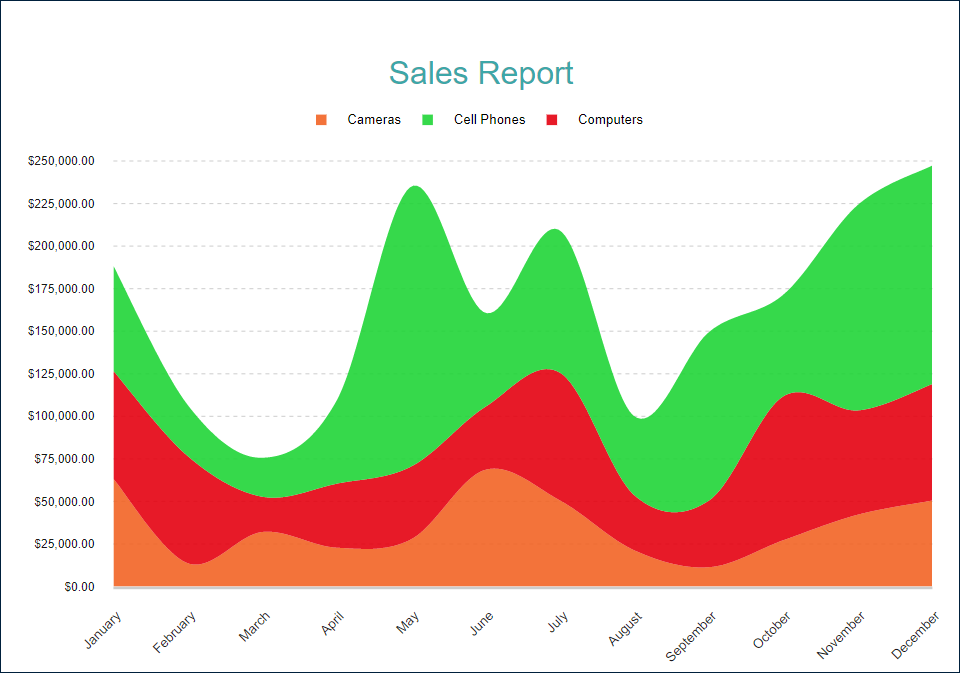Click the December axis label
The height and width of the screenshot is (674, 960).
[916, 636]
